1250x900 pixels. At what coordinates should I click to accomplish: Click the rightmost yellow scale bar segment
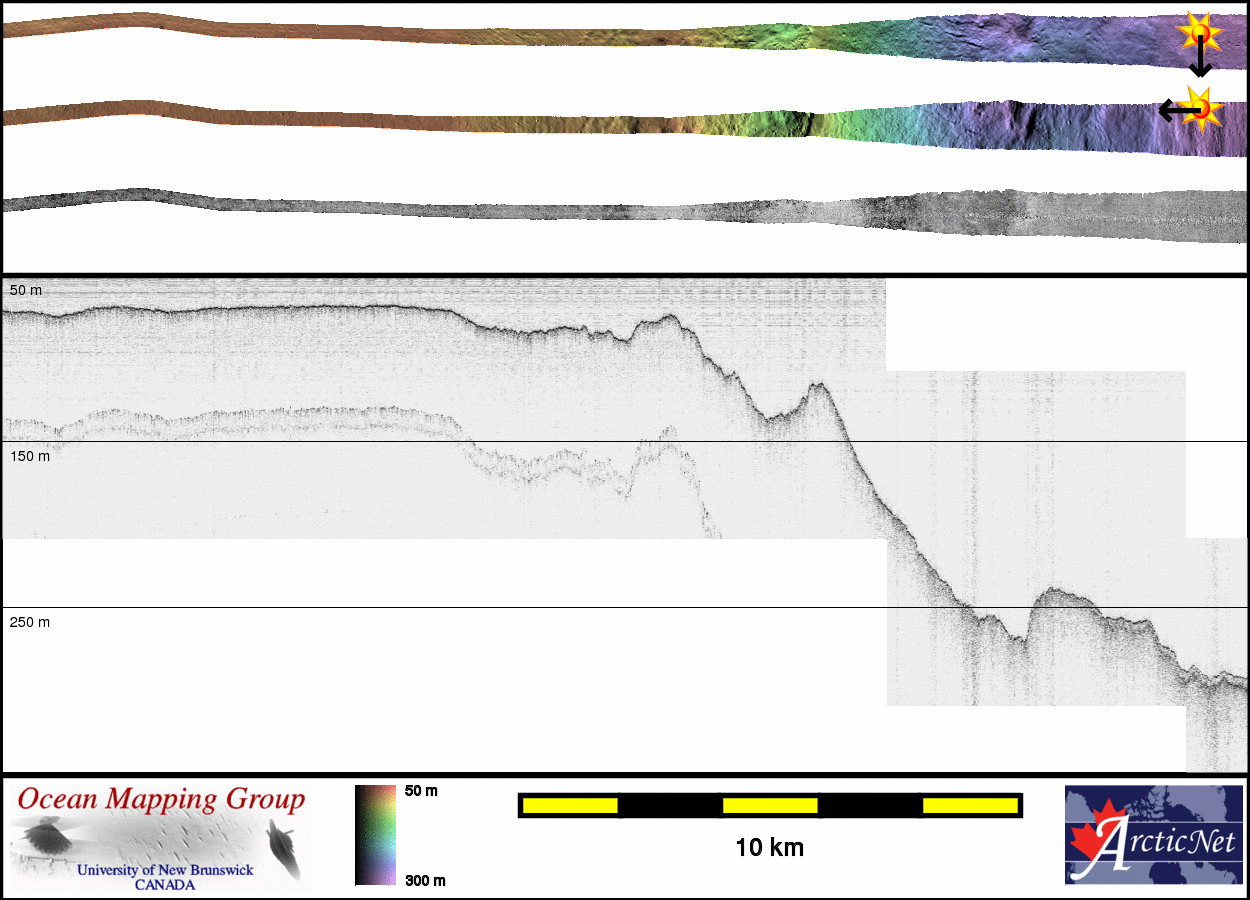(x=970, y=805)
